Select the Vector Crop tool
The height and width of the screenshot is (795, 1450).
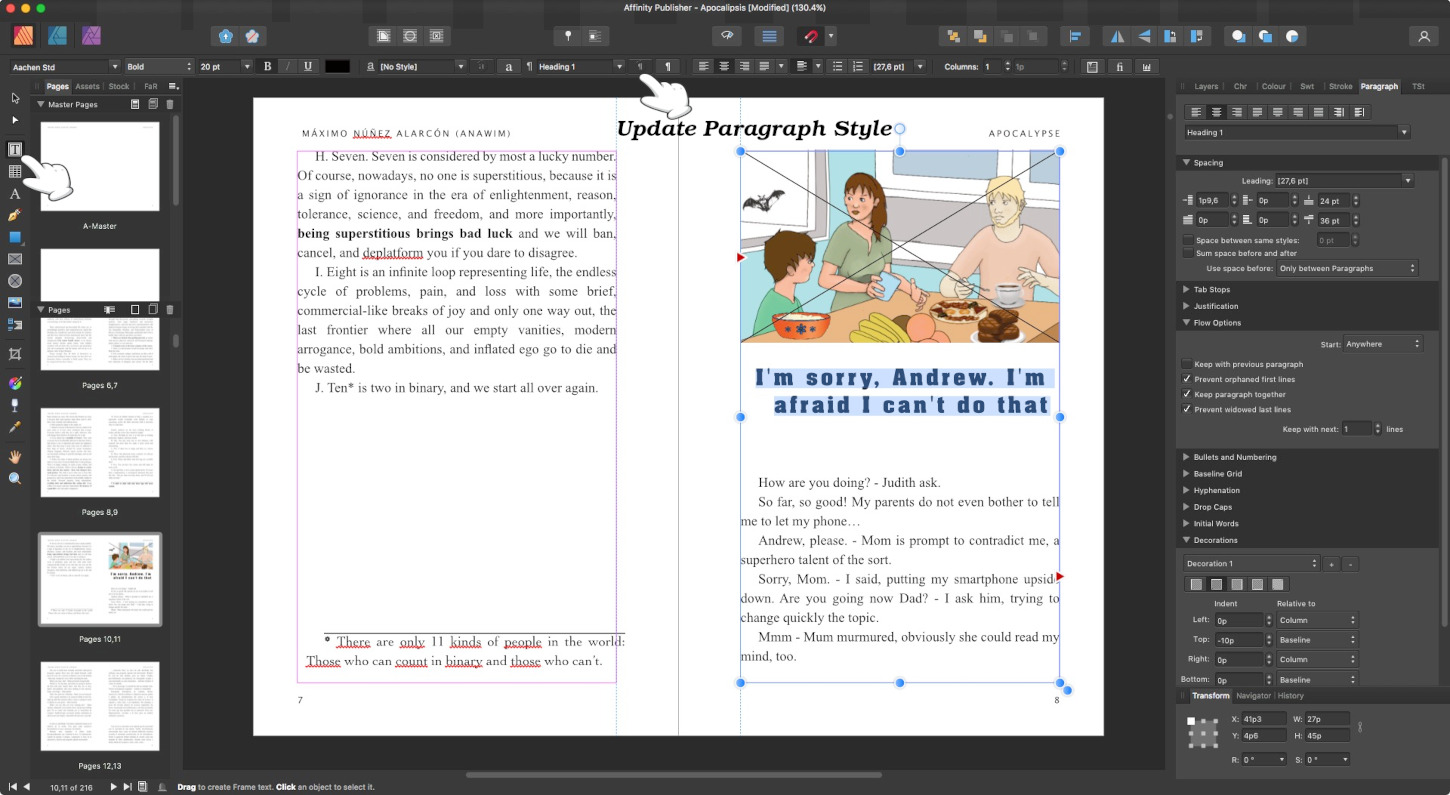[x=15, y=354]
